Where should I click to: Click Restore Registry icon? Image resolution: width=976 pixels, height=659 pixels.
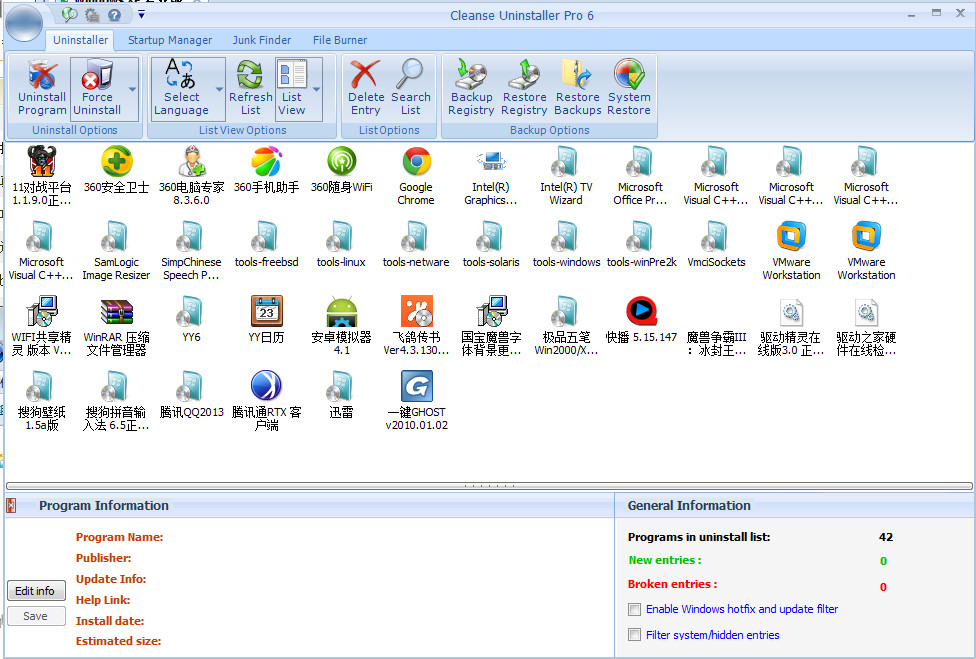tap(524, 74)
